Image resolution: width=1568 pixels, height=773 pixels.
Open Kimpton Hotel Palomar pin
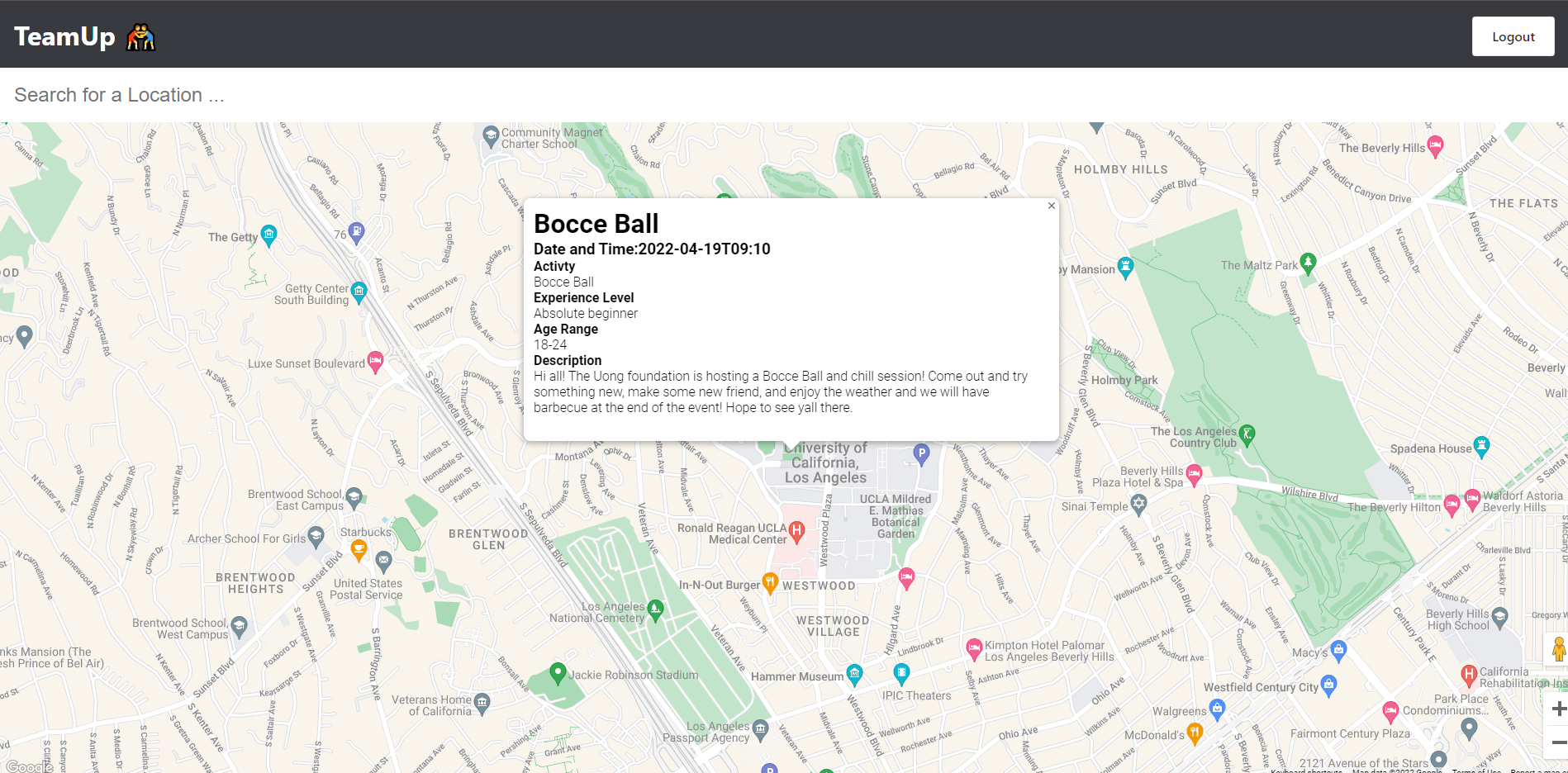coord(974,649)
